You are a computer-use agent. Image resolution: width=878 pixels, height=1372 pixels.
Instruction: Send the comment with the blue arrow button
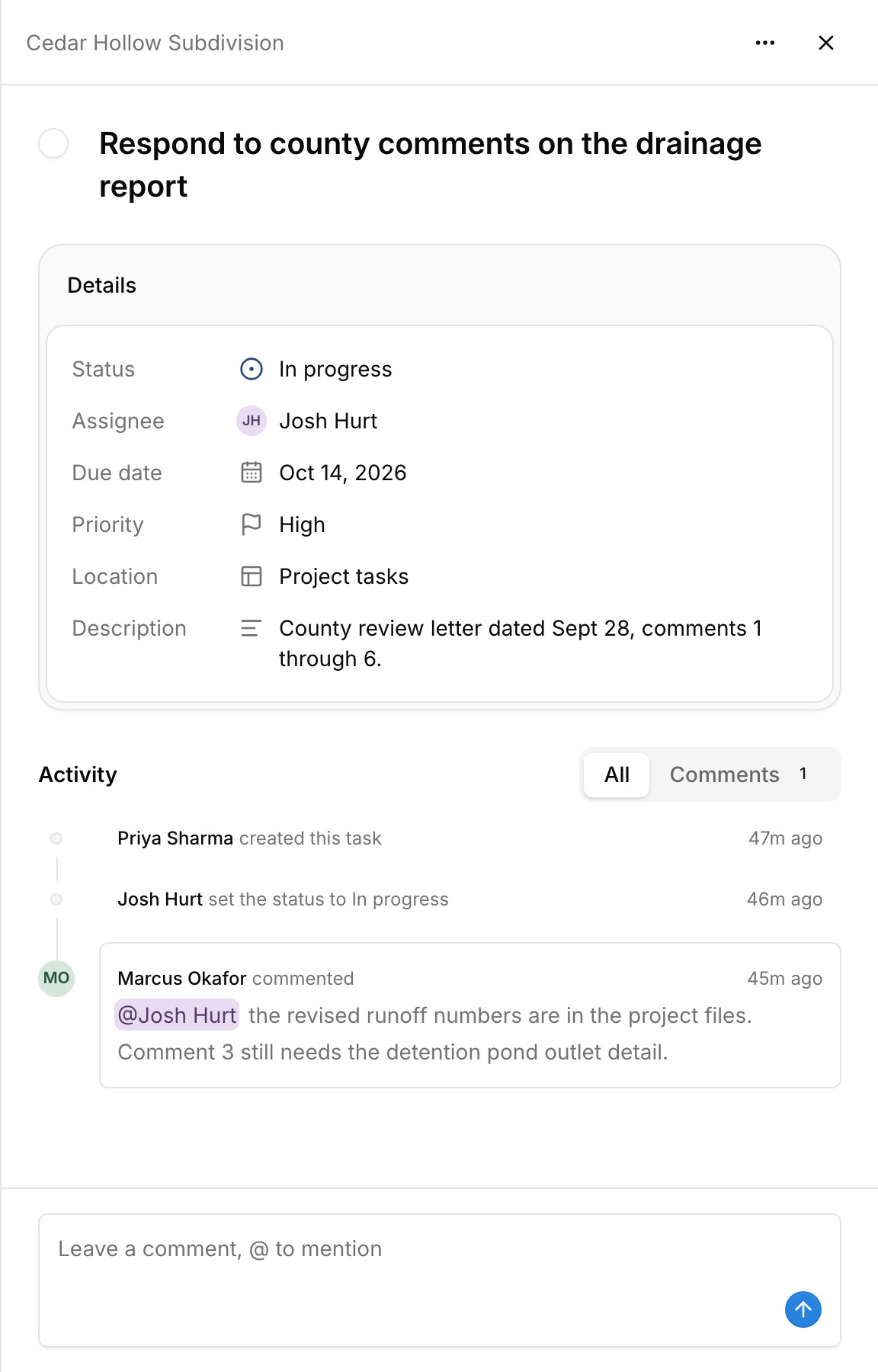(x=803, y=1309)
